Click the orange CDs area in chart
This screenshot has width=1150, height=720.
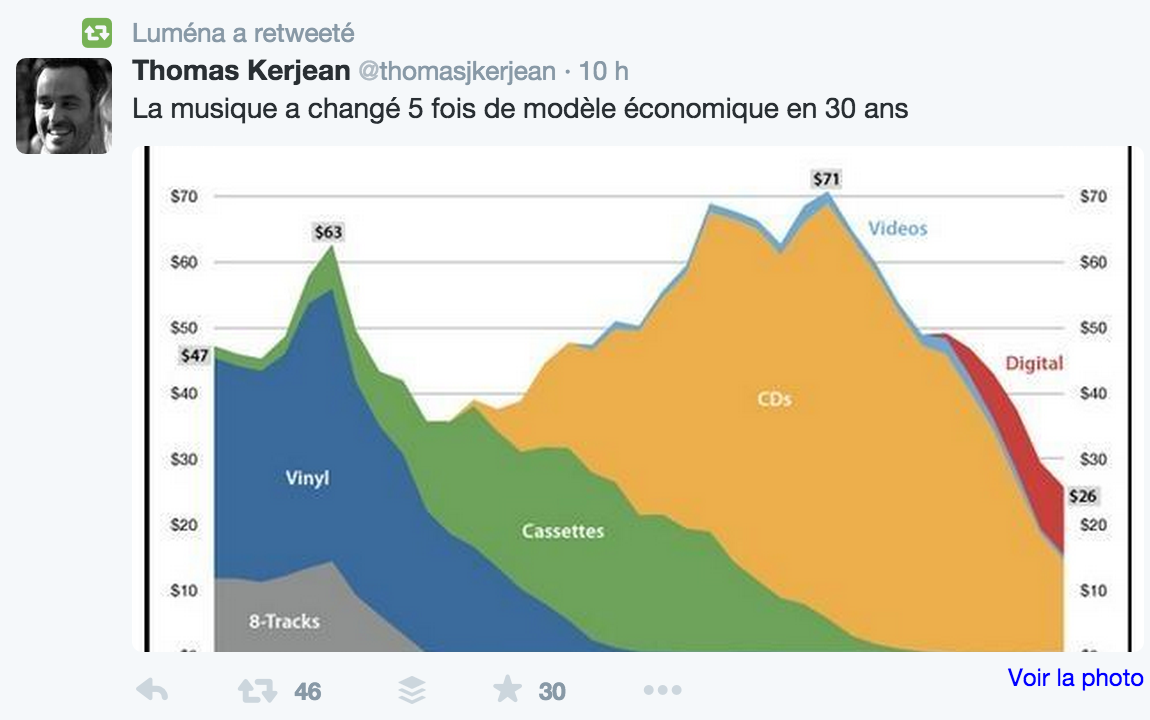click(774, 399)
